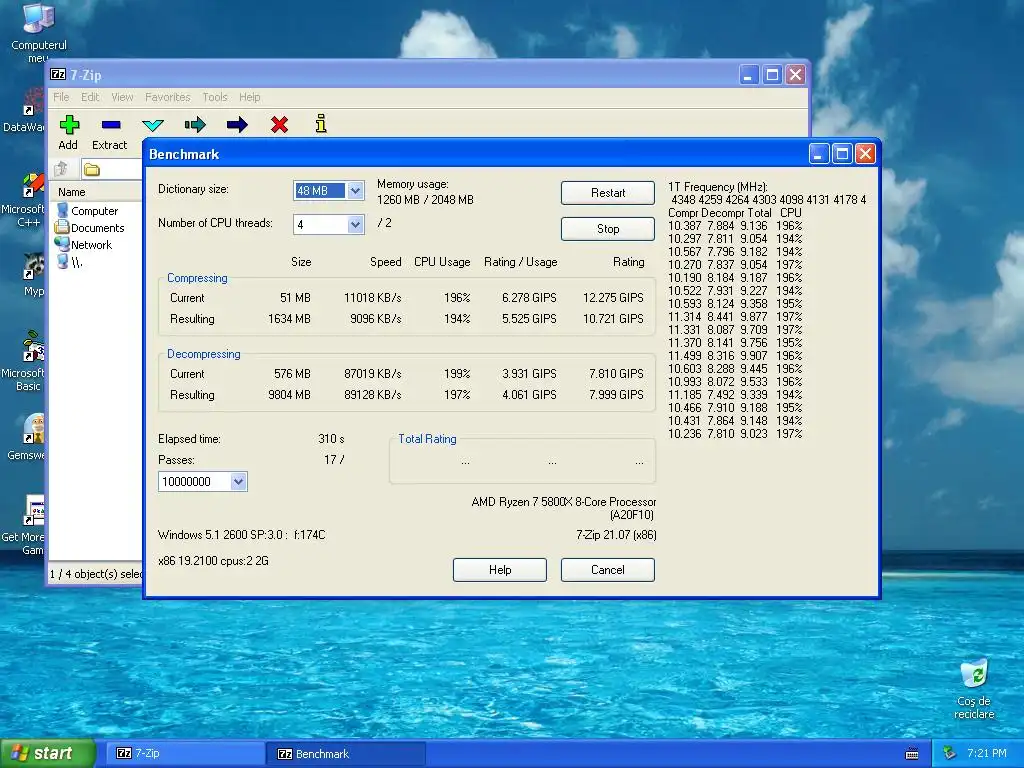Open the File menu in 7-Zip
The width and height of the screenshot is (1024, 768).
pos(61,97)
